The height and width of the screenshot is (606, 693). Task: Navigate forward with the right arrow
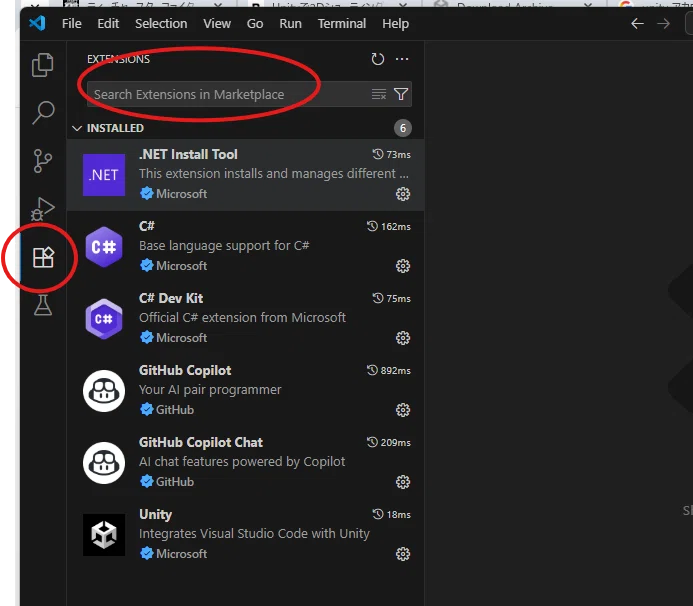pos(663,23)
